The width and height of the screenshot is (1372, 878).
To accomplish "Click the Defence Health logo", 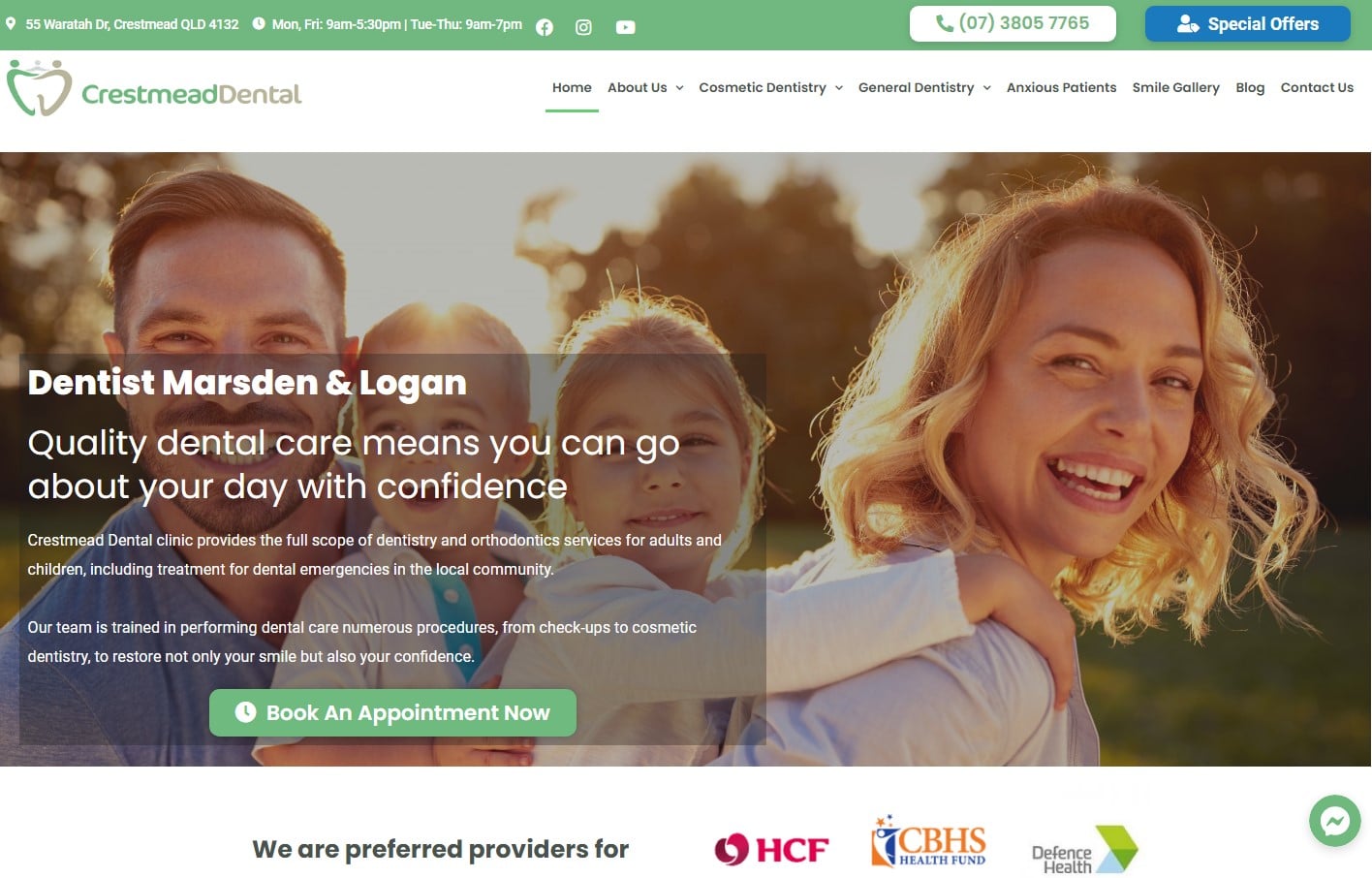I will pos(1085,850).
